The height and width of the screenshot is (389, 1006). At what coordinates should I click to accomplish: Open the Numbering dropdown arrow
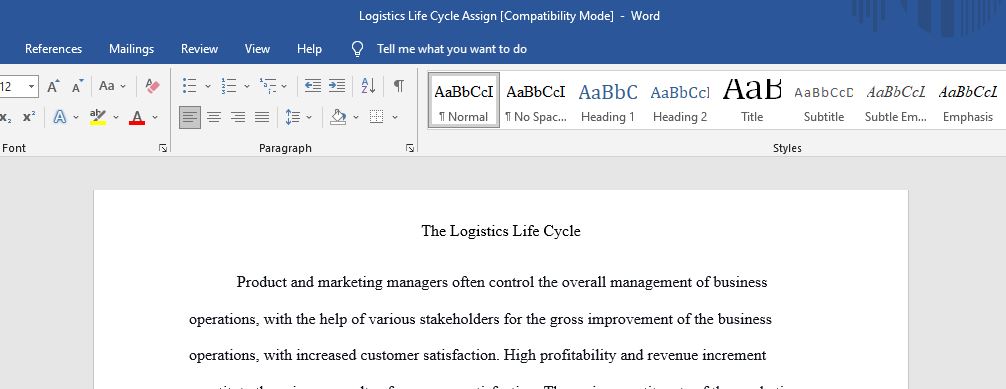(246, 86)
